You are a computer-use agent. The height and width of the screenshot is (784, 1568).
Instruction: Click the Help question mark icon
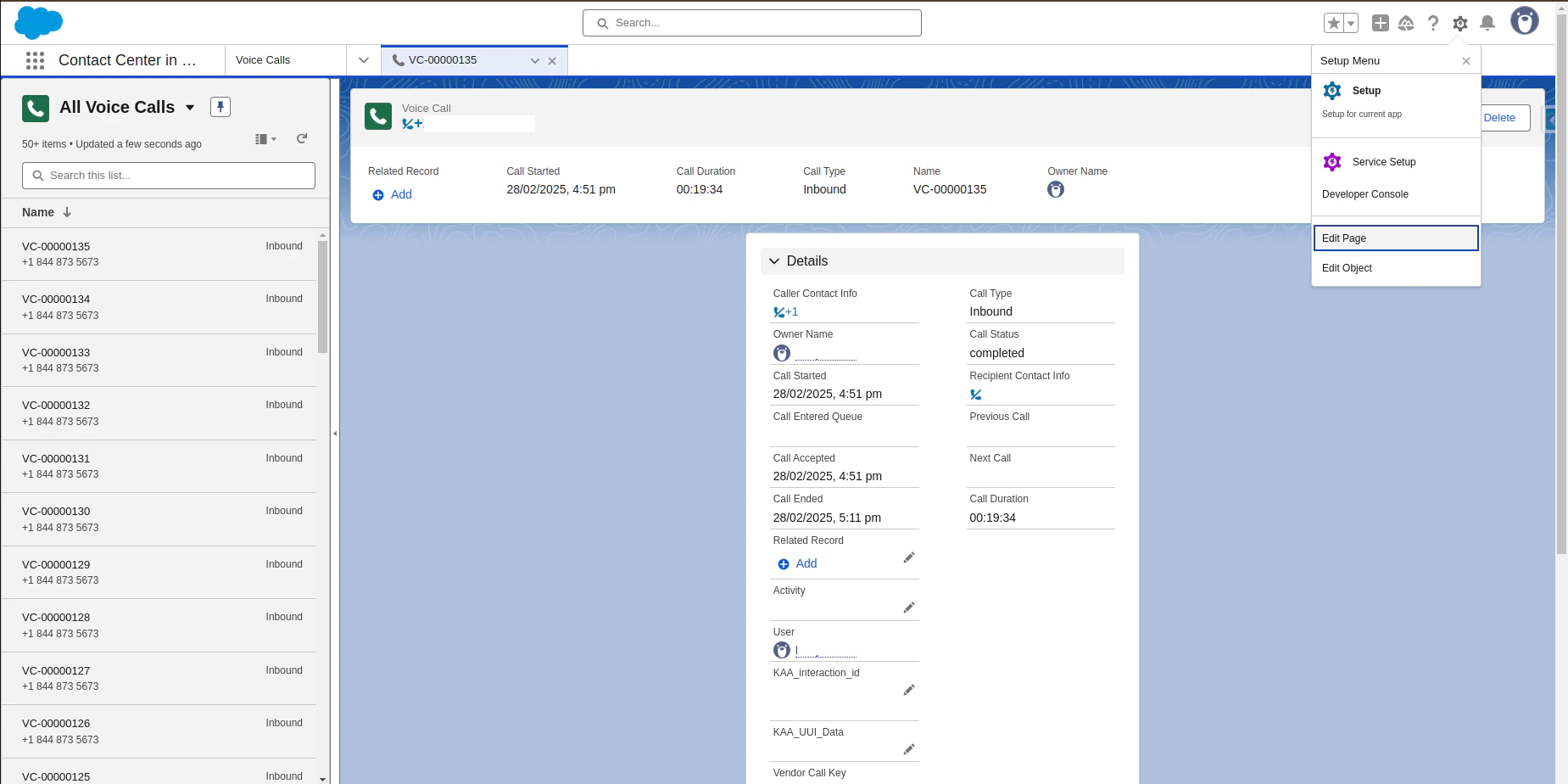click(1433, 23)
